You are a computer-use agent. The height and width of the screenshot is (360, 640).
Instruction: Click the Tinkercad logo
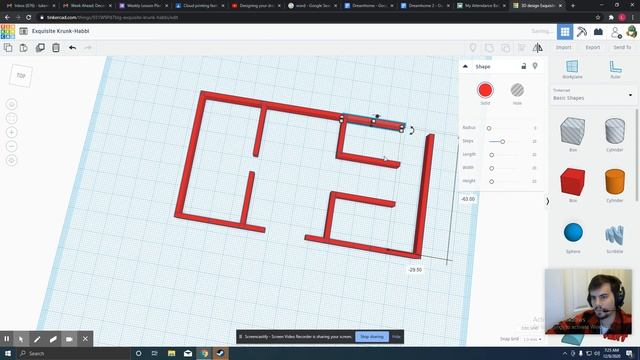[8, 31]
